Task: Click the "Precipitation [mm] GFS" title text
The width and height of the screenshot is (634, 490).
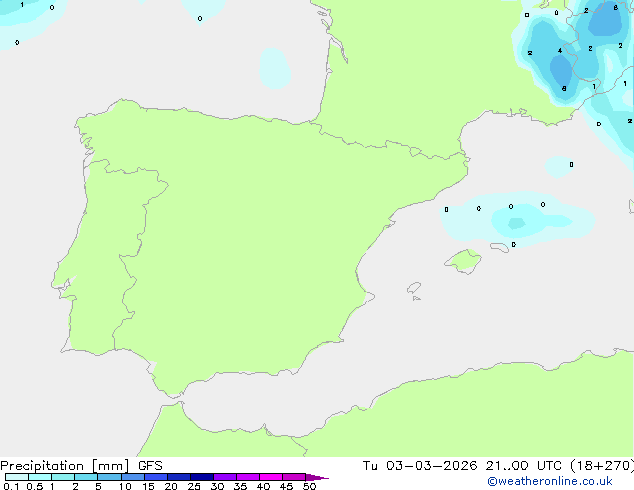Action: click(x=81, y=466)
